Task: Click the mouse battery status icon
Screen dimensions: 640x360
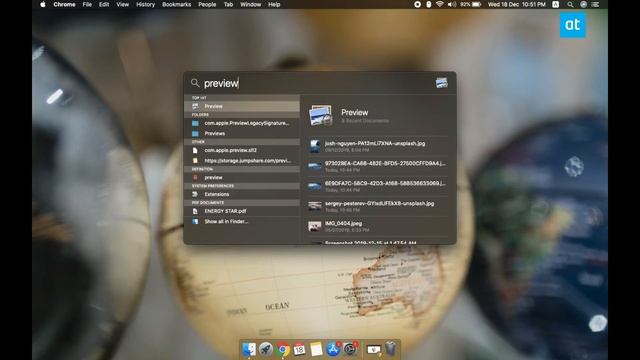Action: [429, 4]
